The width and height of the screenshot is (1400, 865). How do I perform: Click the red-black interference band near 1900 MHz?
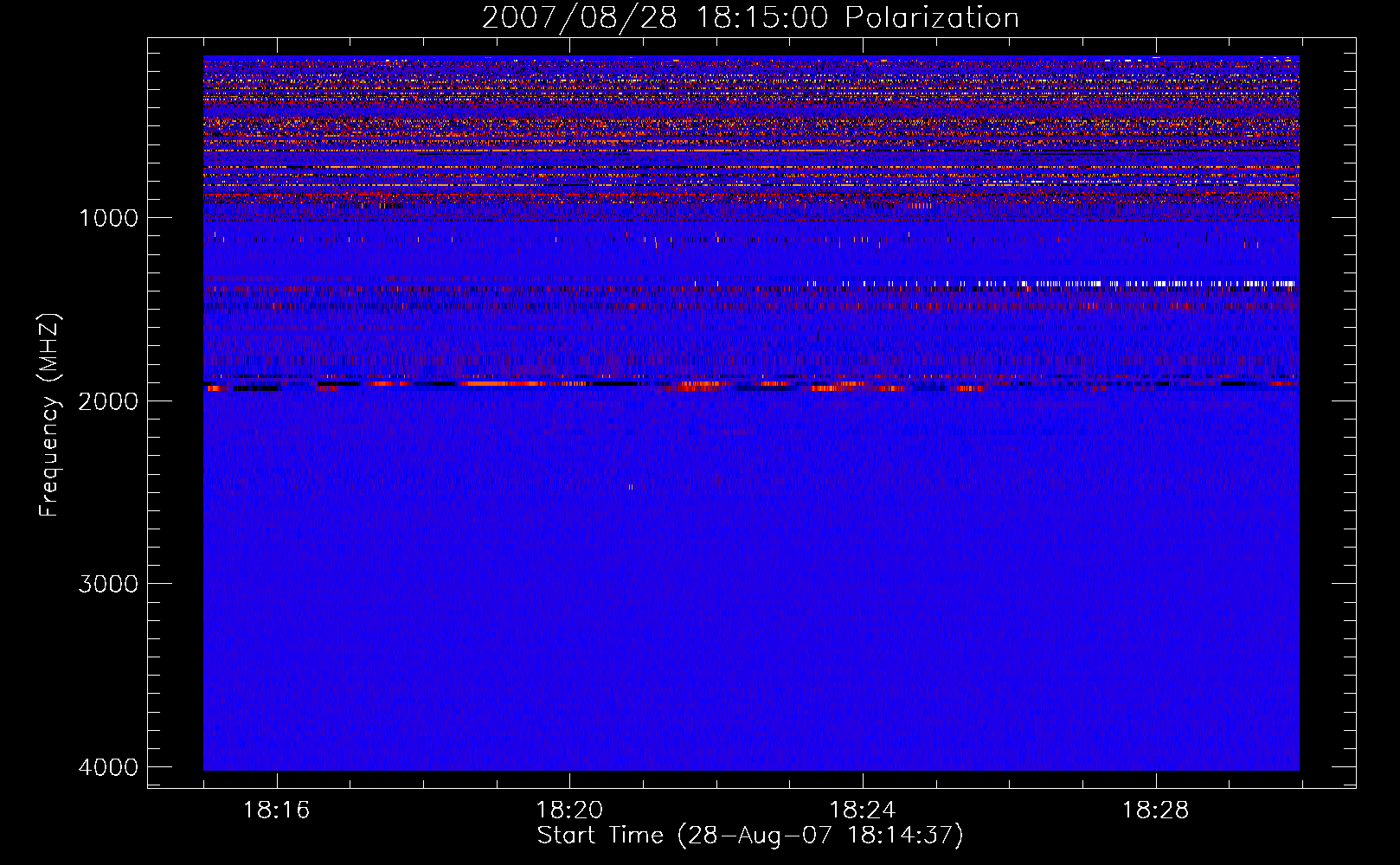coord(751,383)
